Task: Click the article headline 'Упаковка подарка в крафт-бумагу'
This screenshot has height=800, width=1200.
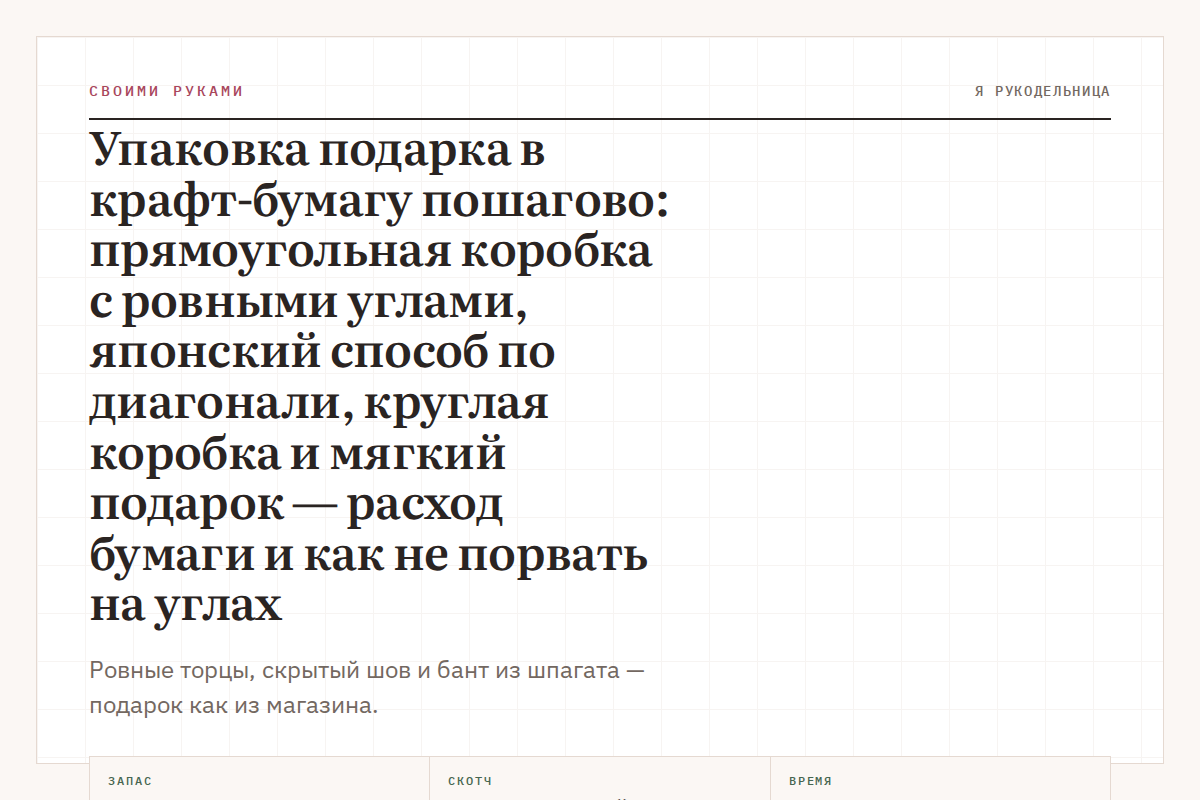Action: (x=379, y=378)
